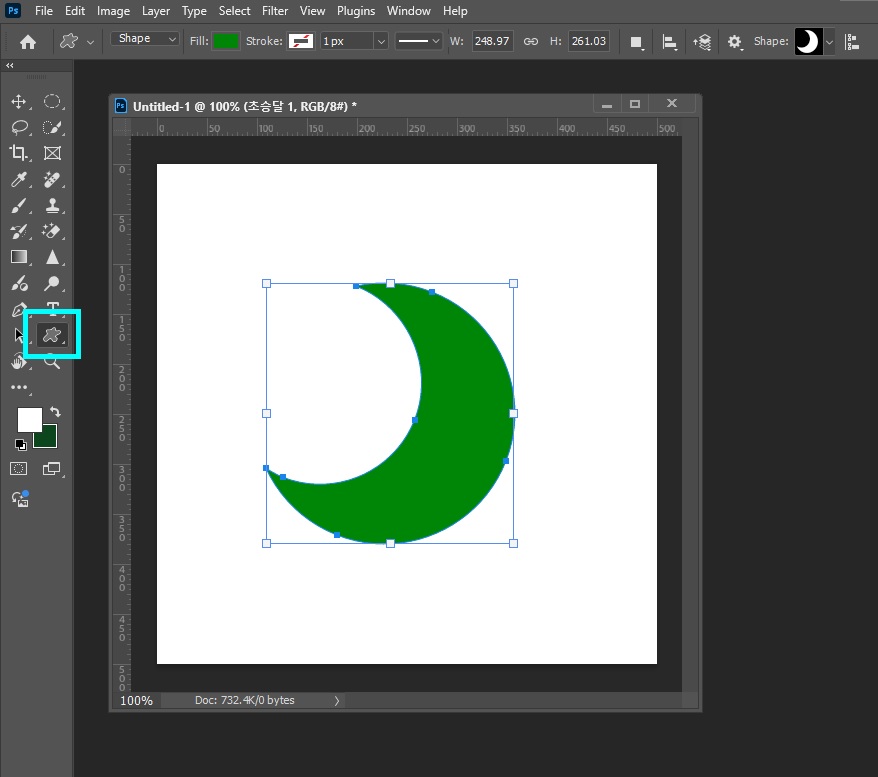Viewport: 878px width, 777px height.
Task: Open the custom Shape picker arrow
Action: point(829,42)
